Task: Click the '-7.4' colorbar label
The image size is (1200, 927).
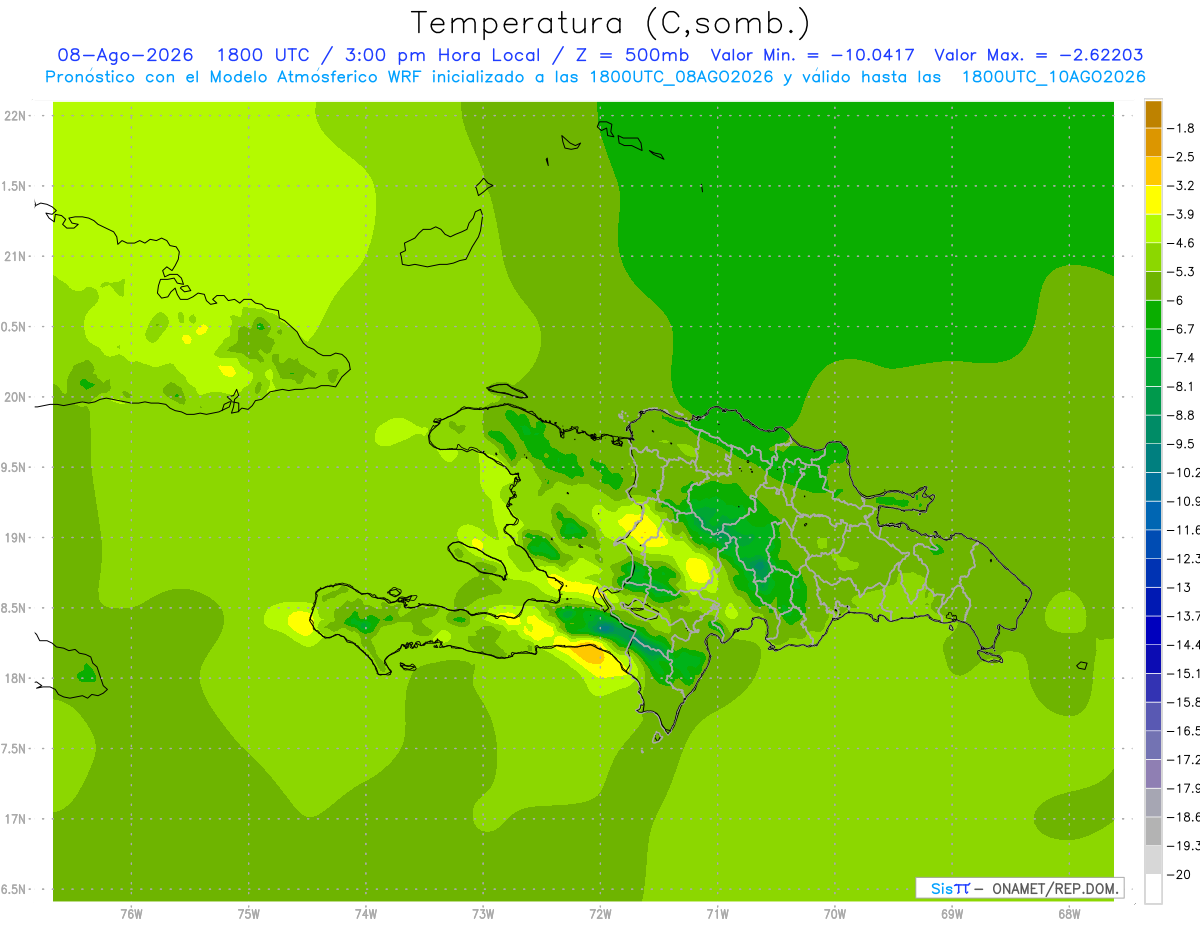Action: click(1181, 357)
